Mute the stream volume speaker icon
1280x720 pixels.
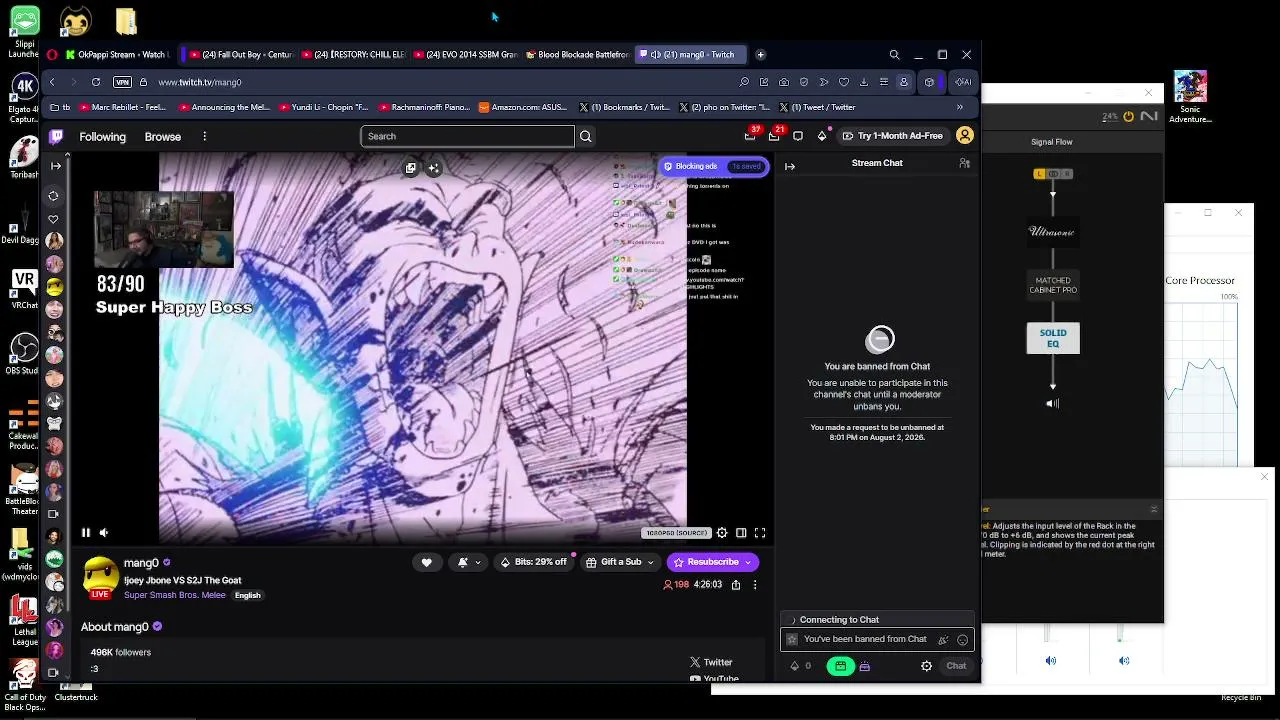[x=104, y=533]
